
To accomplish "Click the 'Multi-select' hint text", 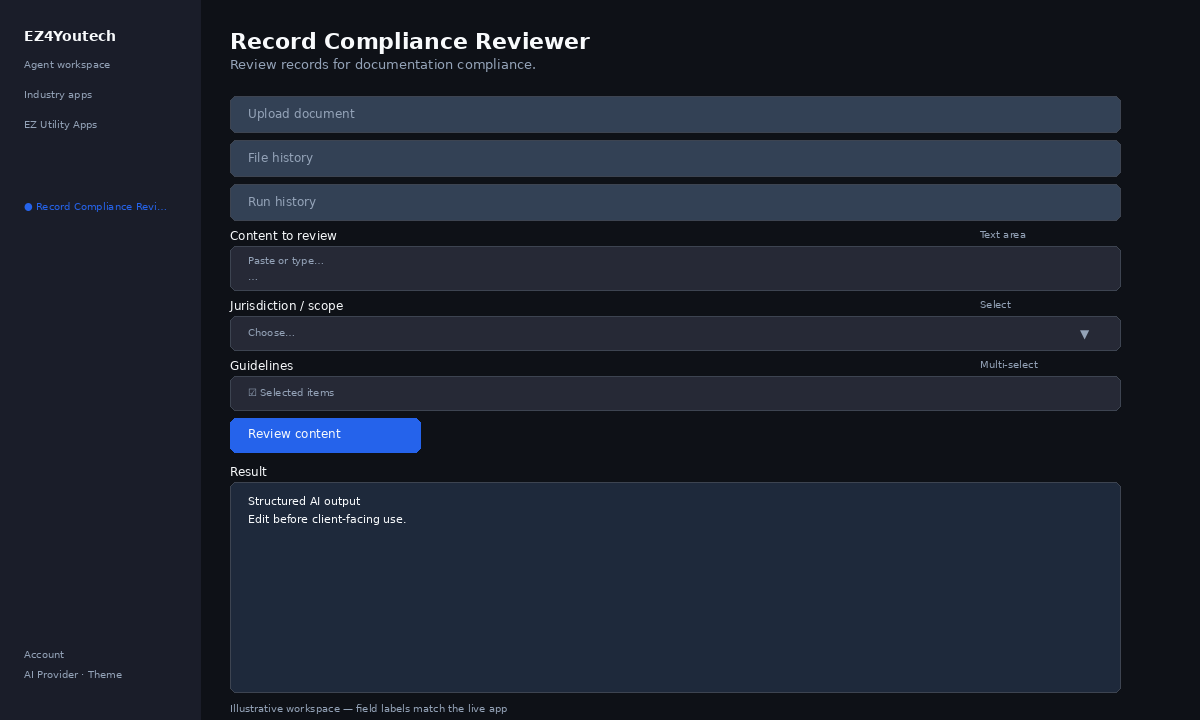I will click(1008, 365).
